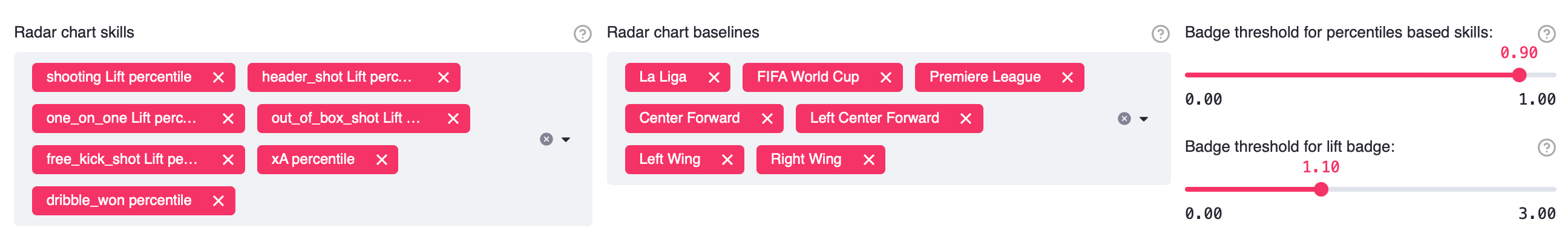Expand the radar chart skills dropdown
The image size is (1568, 251).
click(x=566, y=140)
